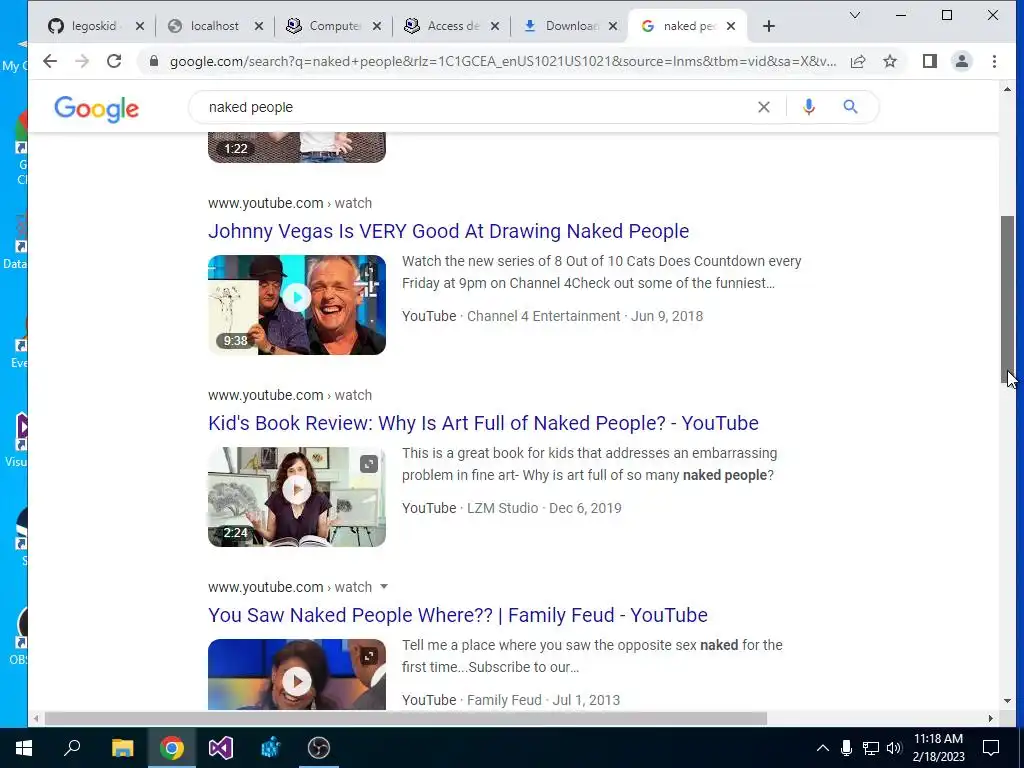Go back to the previous page
The height and width of the screenshot is (768, 1024).
[x=50, y=61]
